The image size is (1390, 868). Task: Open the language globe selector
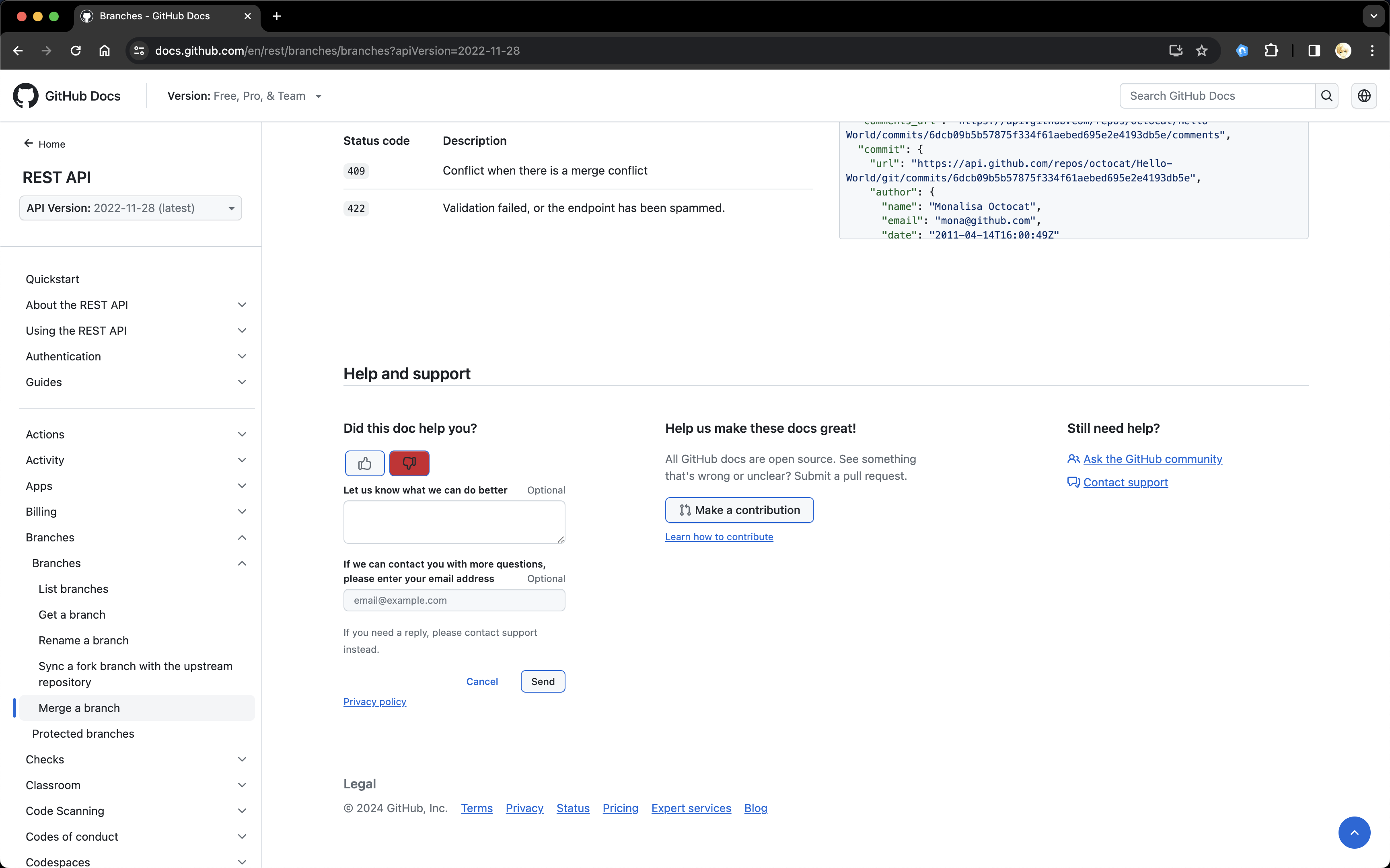[1364, 96]
